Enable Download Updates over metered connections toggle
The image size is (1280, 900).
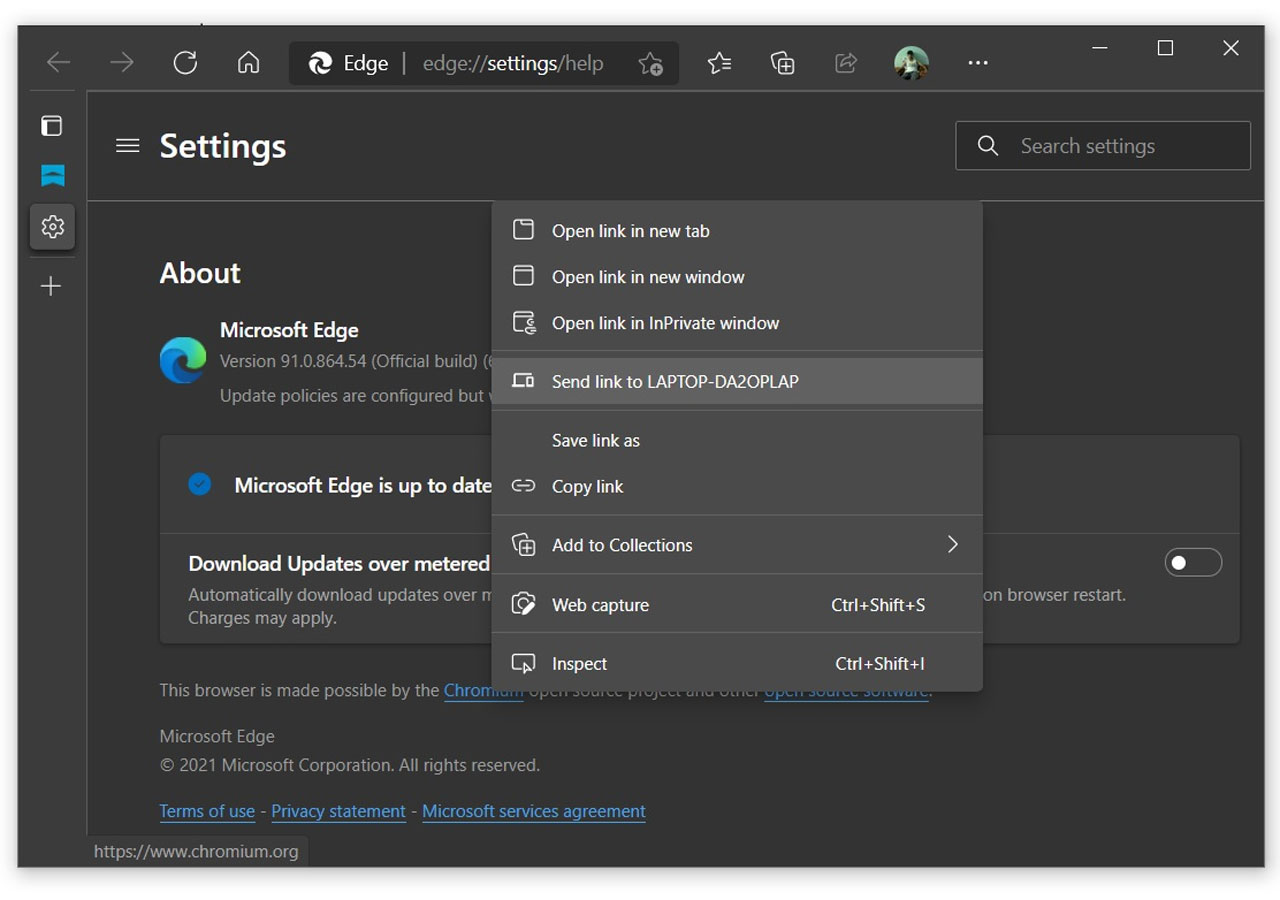click(x=1193, y=563)
